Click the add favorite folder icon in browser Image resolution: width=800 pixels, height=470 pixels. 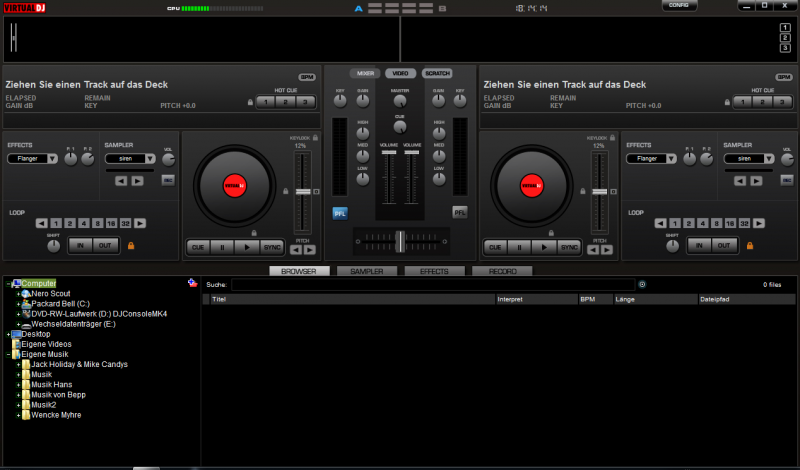[191, 283]
